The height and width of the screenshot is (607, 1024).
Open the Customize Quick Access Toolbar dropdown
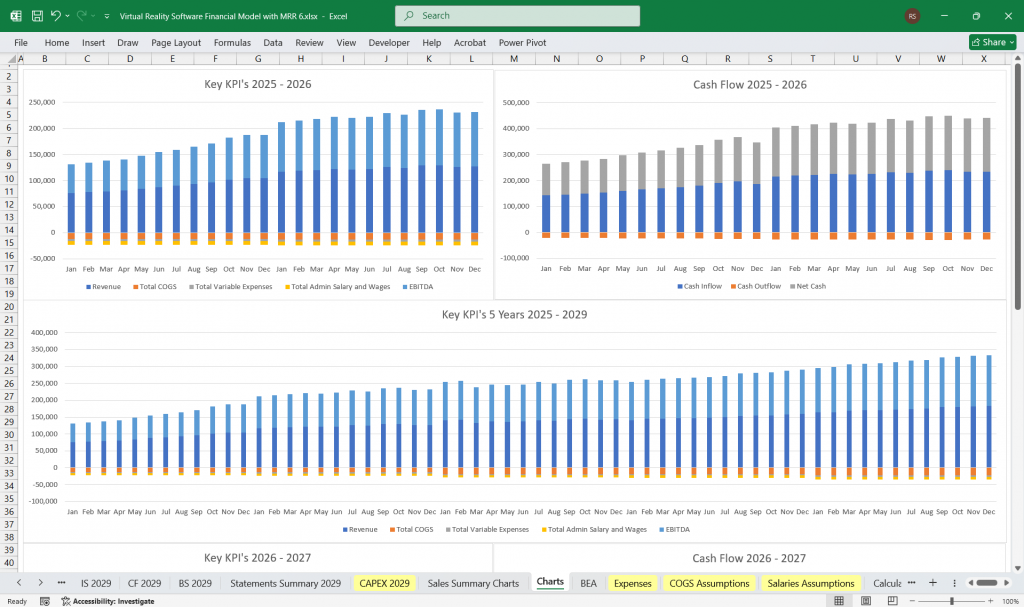[106, 15]
